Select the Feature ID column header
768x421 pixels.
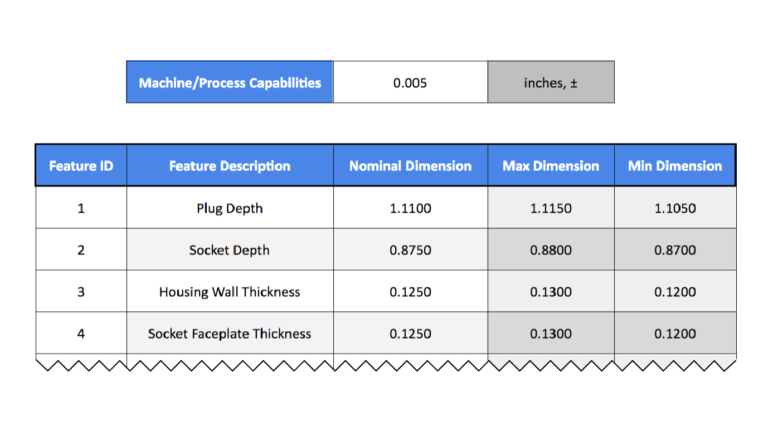click(81, 166)
